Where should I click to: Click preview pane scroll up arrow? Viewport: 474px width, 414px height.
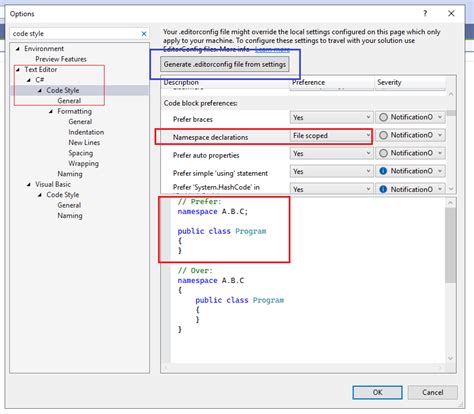(450, 203)
